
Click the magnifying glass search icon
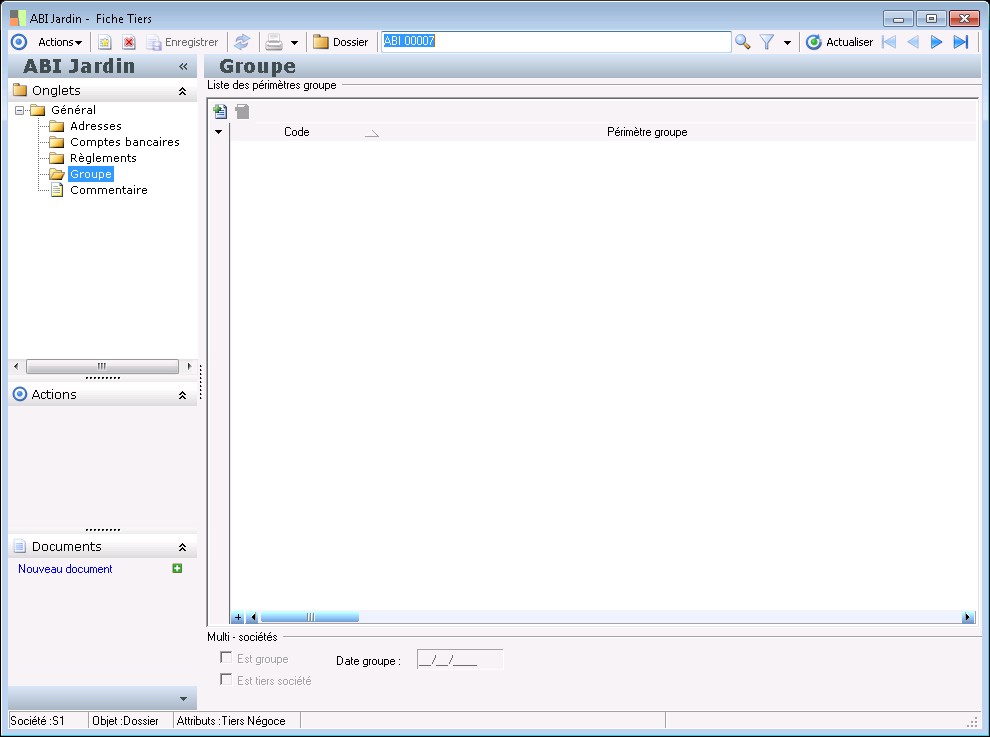point(742,42)
